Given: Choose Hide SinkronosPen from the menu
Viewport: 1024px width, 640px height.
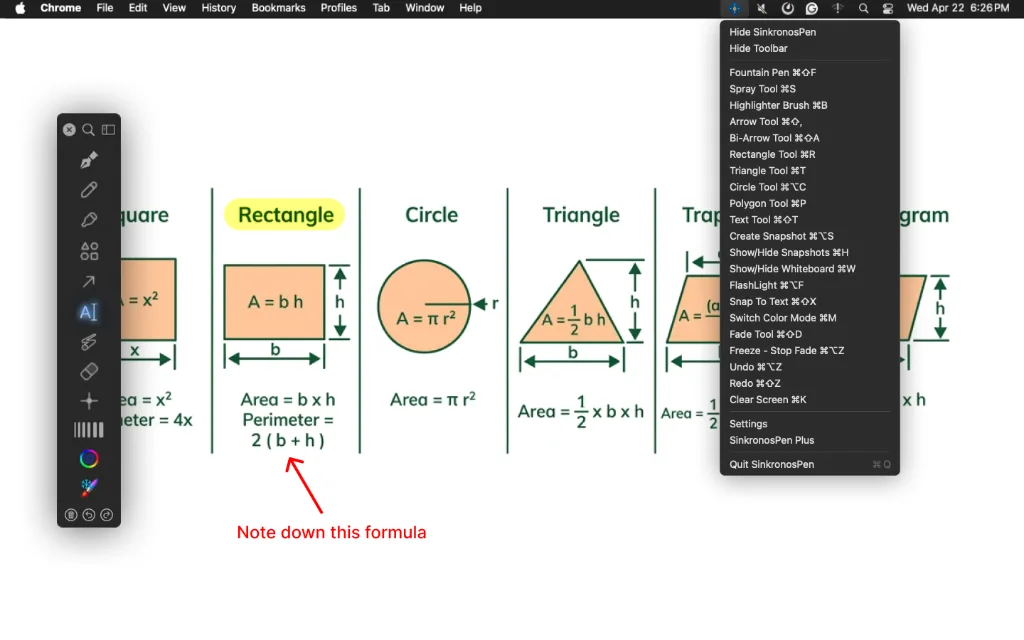Looking at the screenshot, I should click(x=810, y=32).
